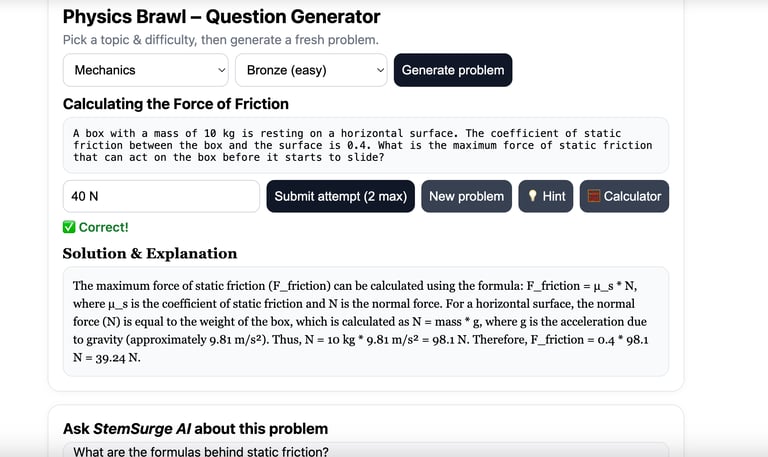Viewport: 768px width, 457px height.
Task: Click the friction problem statement text box
Action: tap(365, 145)
